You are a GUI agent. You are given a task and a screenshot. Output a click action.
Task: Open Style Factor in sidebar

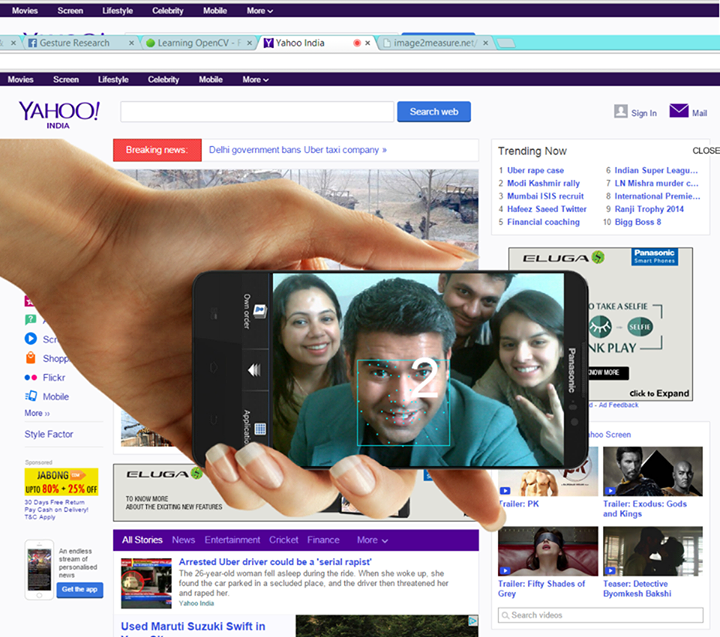point(49,434)
